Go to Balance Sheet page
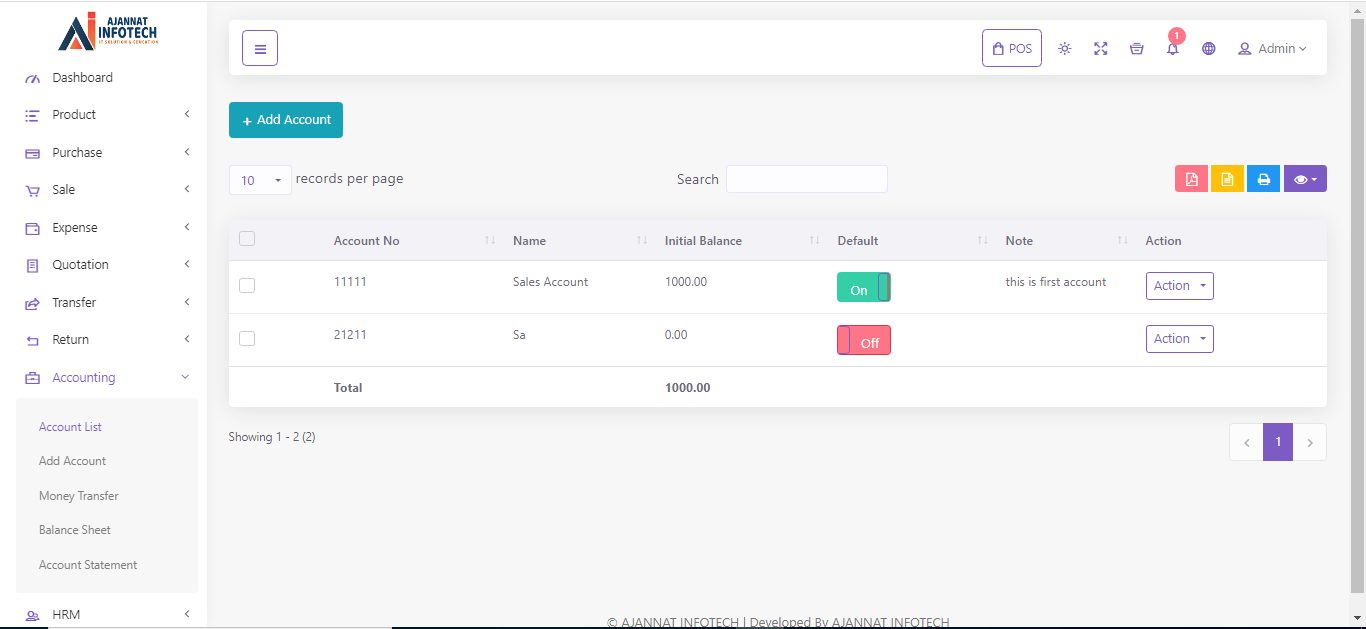1366x629 pixels. click(75, 530)
